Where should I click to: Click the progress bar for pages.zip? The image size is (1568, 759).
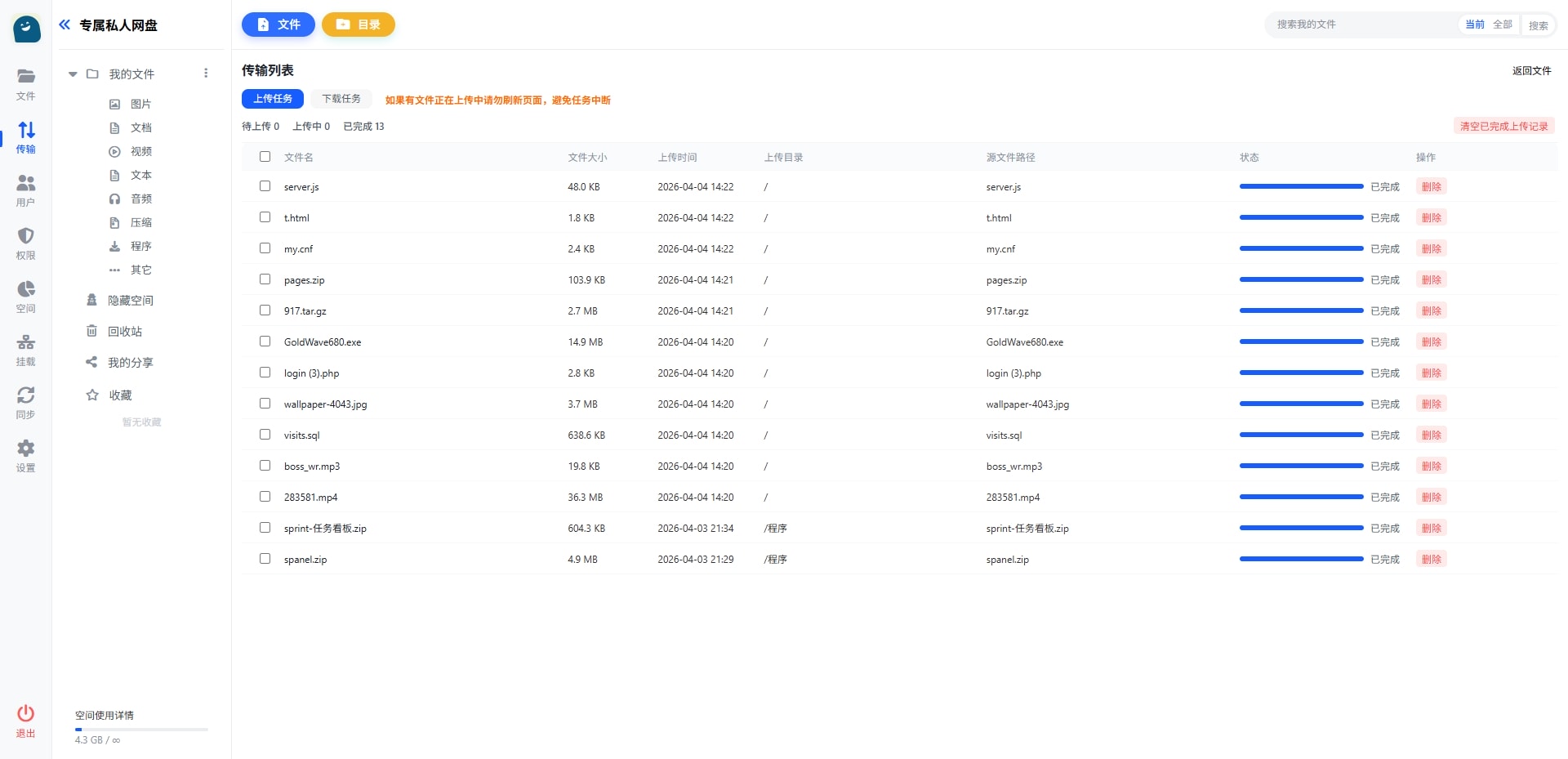point(1301,280)
